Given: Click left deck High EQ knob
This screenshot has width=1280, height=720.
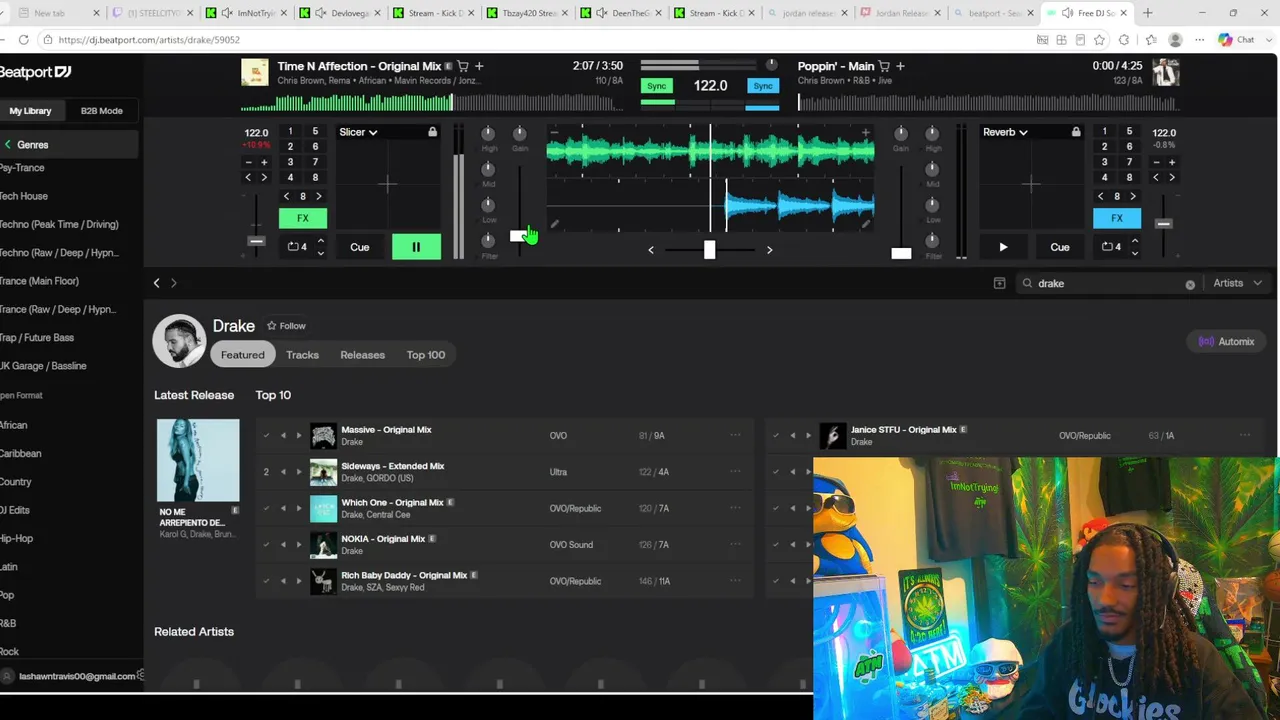Looking at the screenshot, I should click(x=488, y=133).
